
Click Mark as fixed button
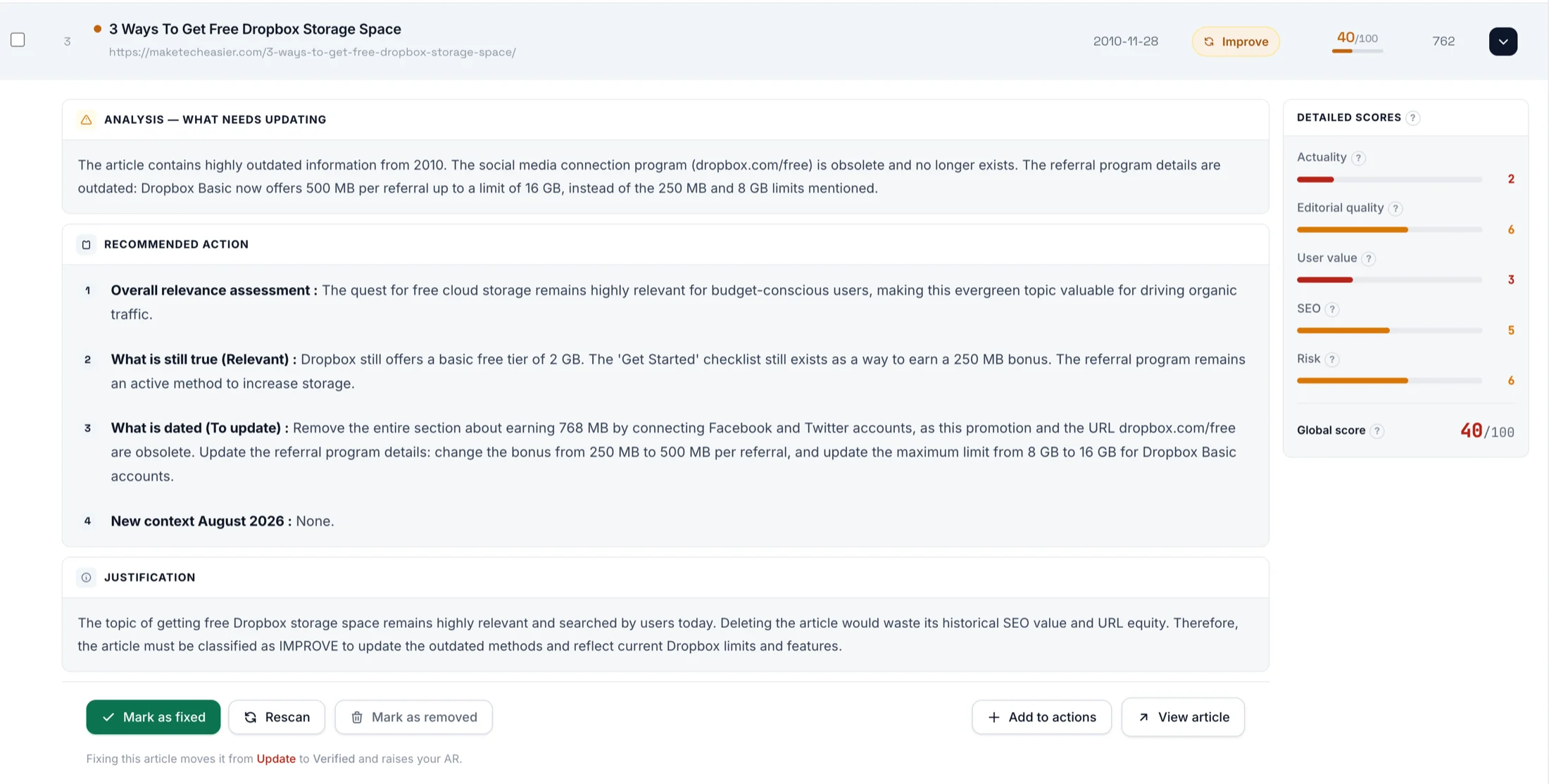pos(153,717)
